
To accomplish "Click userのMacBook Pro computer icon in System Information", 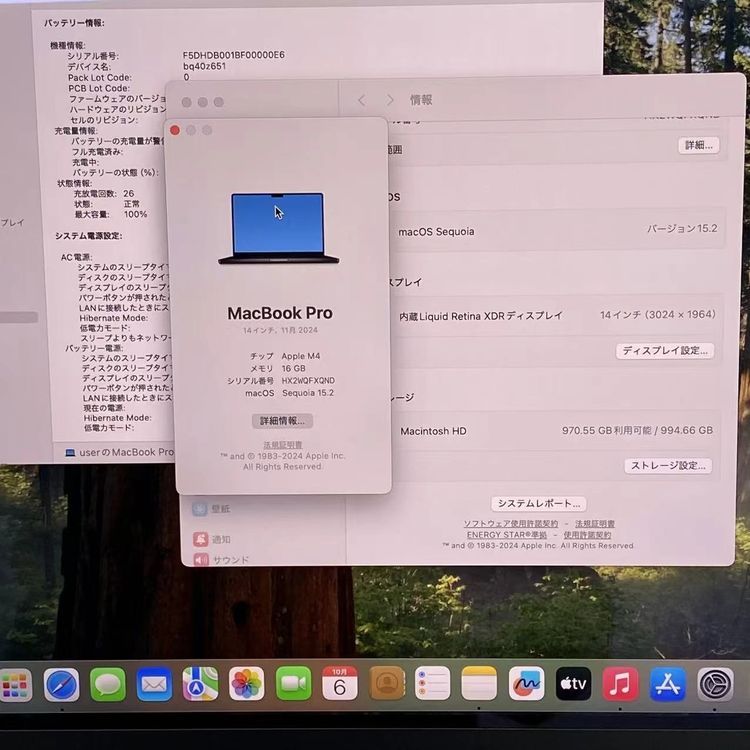I will tap(70, 452).
